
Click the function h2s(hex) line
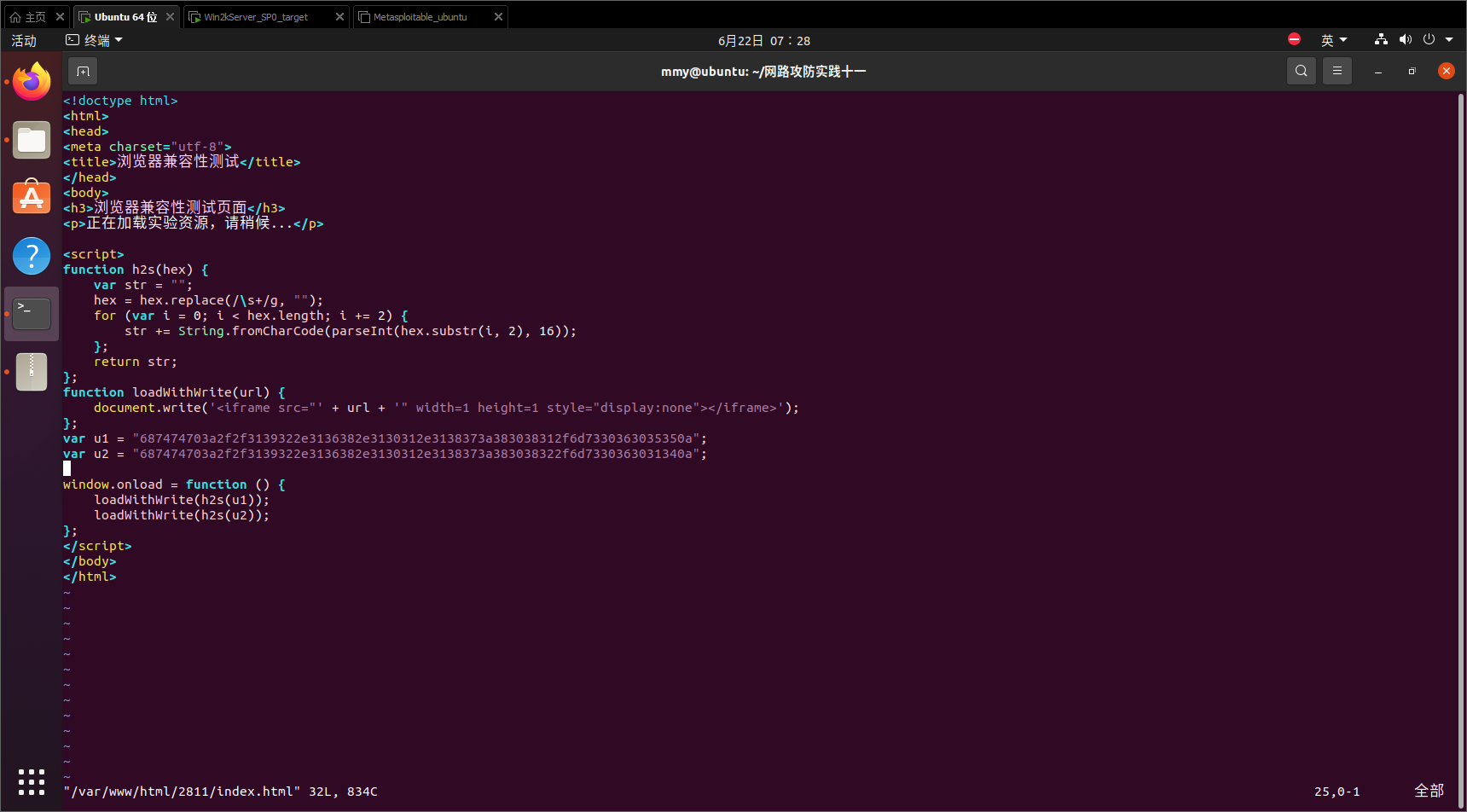136,270
